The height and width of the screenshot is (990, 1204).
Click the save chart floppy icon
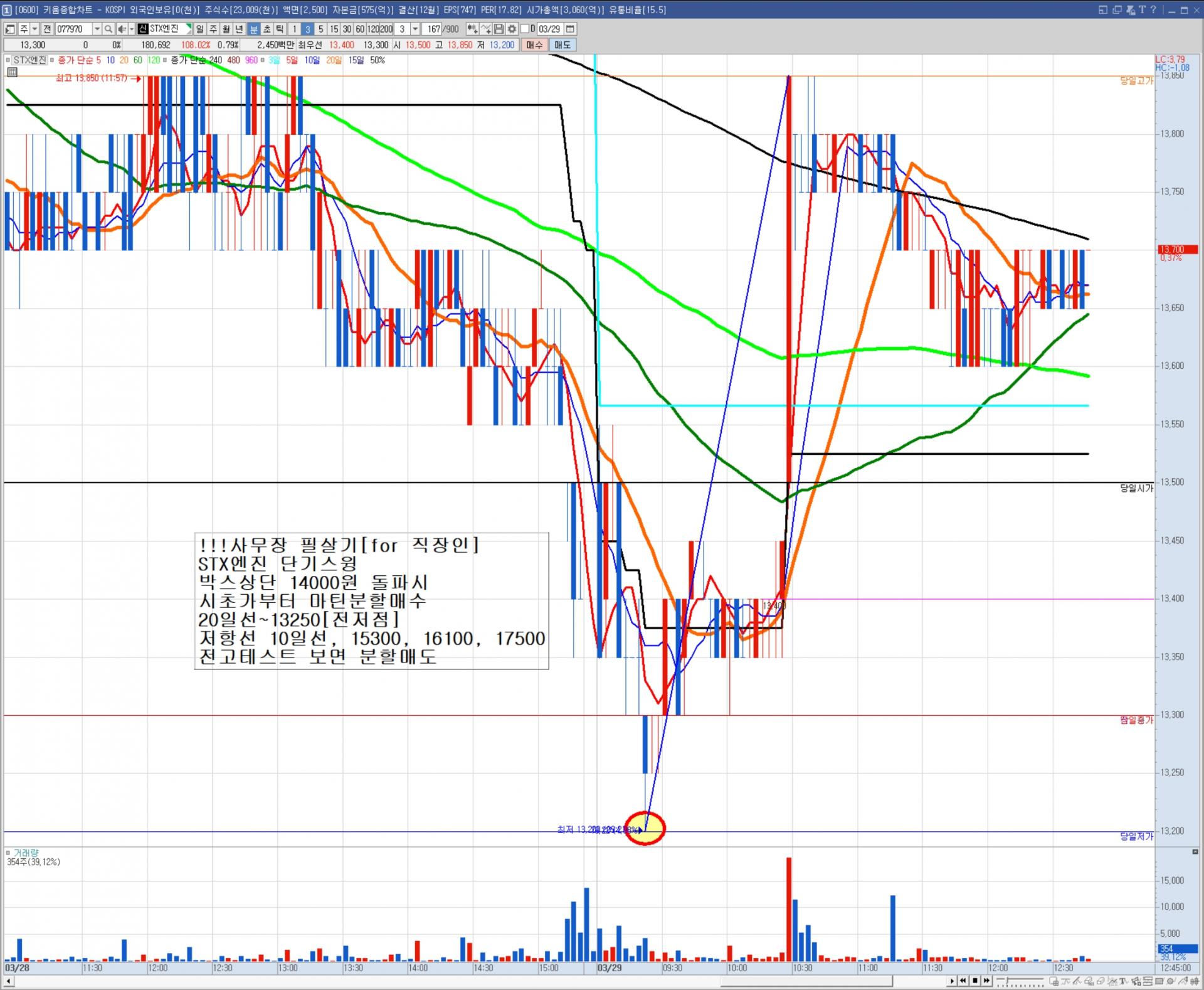[499, 29]
